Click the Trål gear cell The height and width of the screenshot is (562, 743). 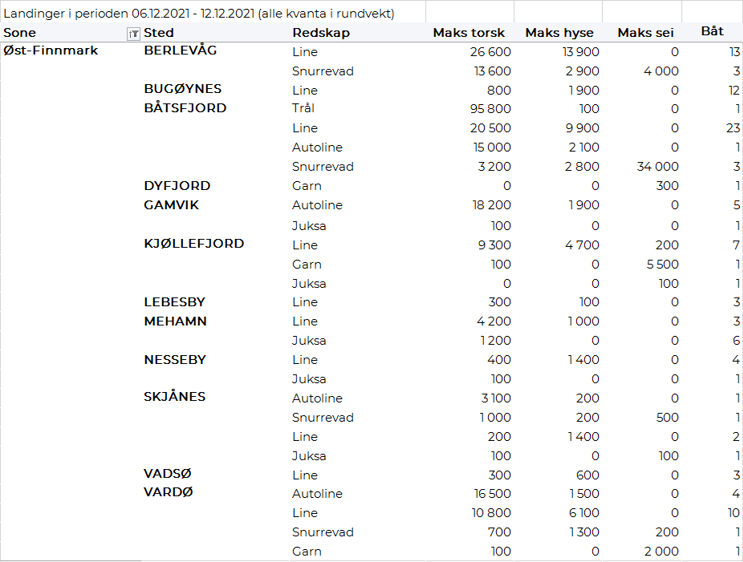click(x=303, y=109)
